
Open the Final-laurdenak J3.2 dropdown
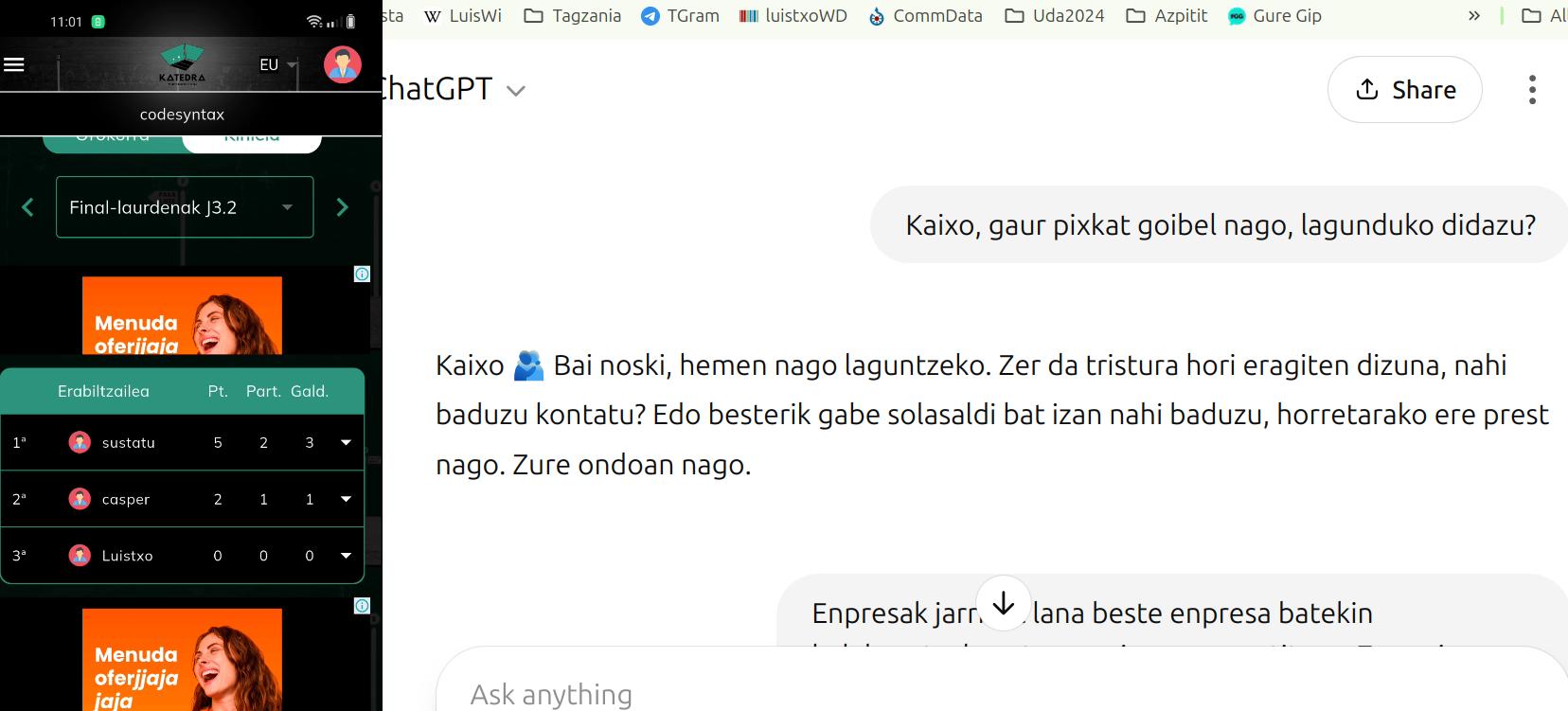[x=185, y=207]
